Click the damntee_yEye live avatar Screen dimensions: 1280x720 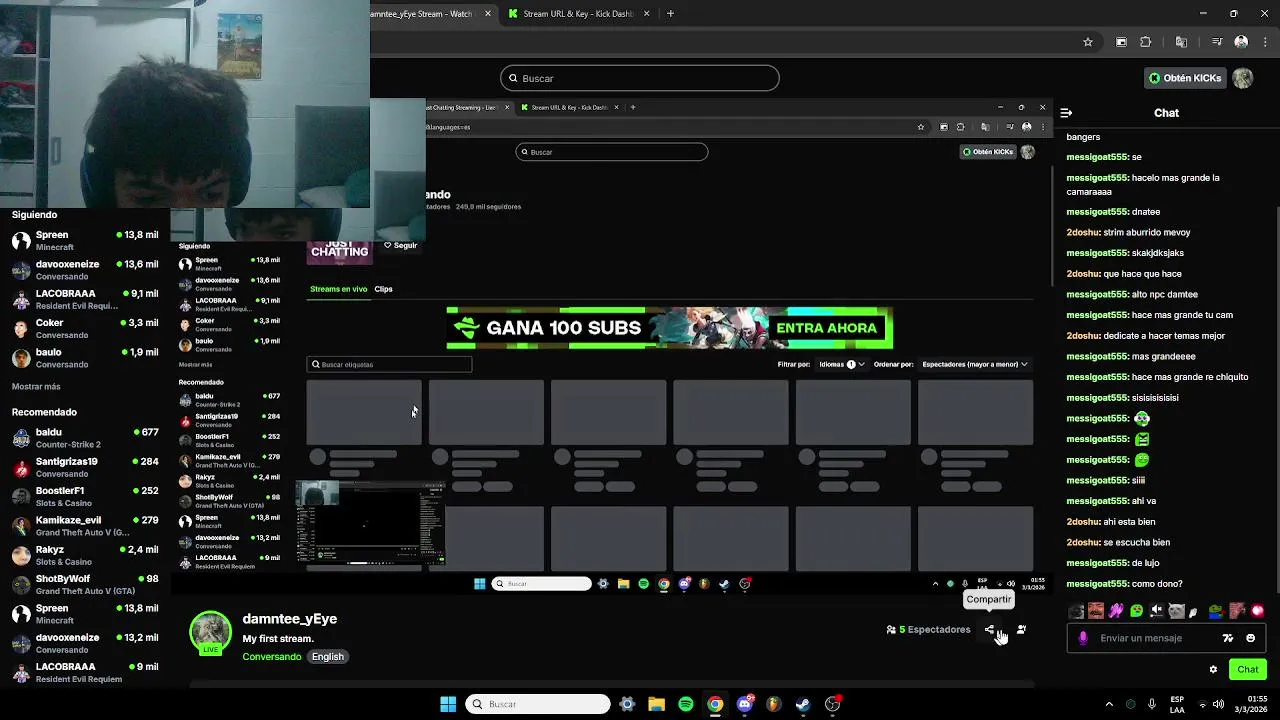(x=210, y=633)
